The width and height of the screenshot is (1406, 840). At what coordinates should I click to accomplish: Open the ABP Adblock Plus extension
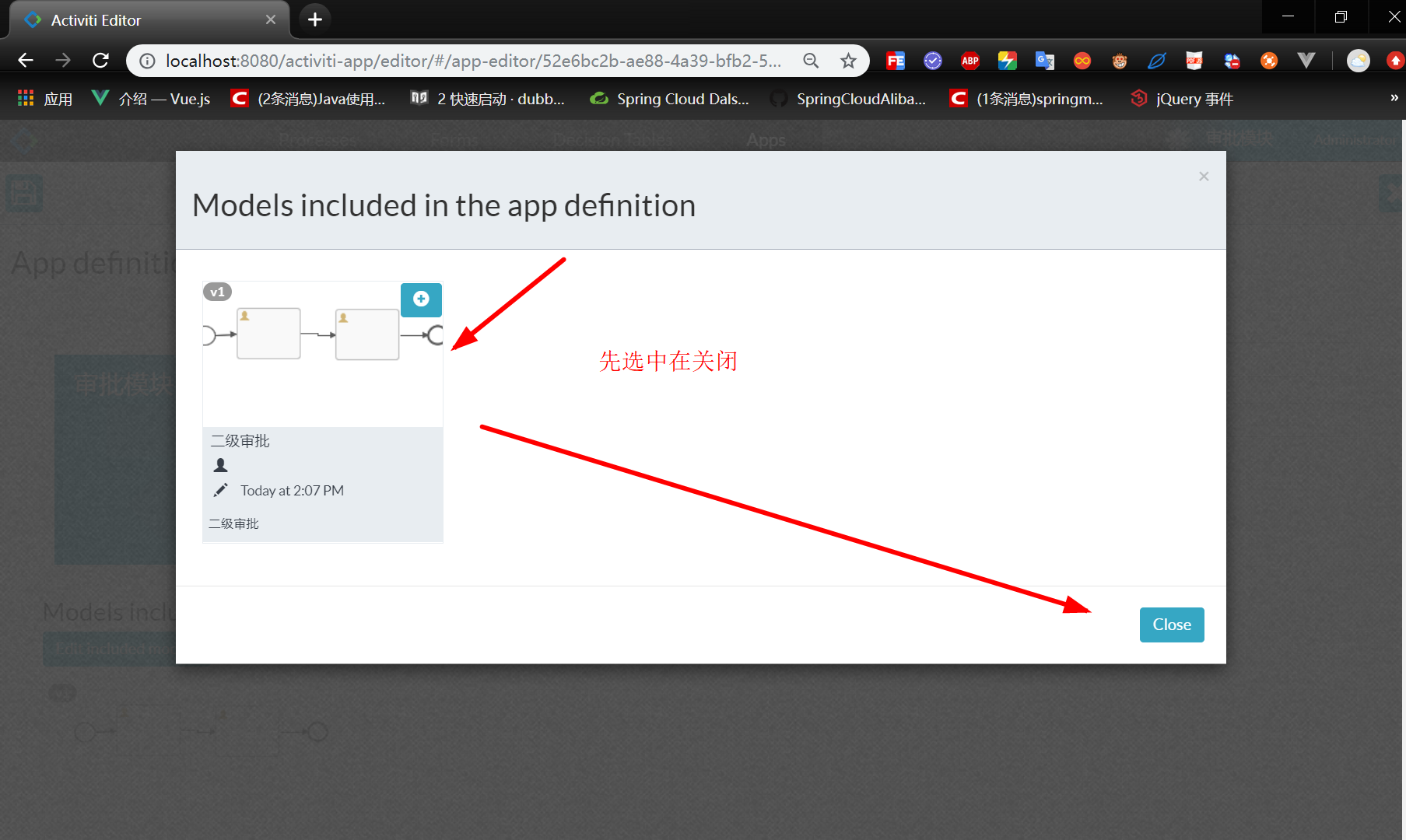click(x=970, y=61)
